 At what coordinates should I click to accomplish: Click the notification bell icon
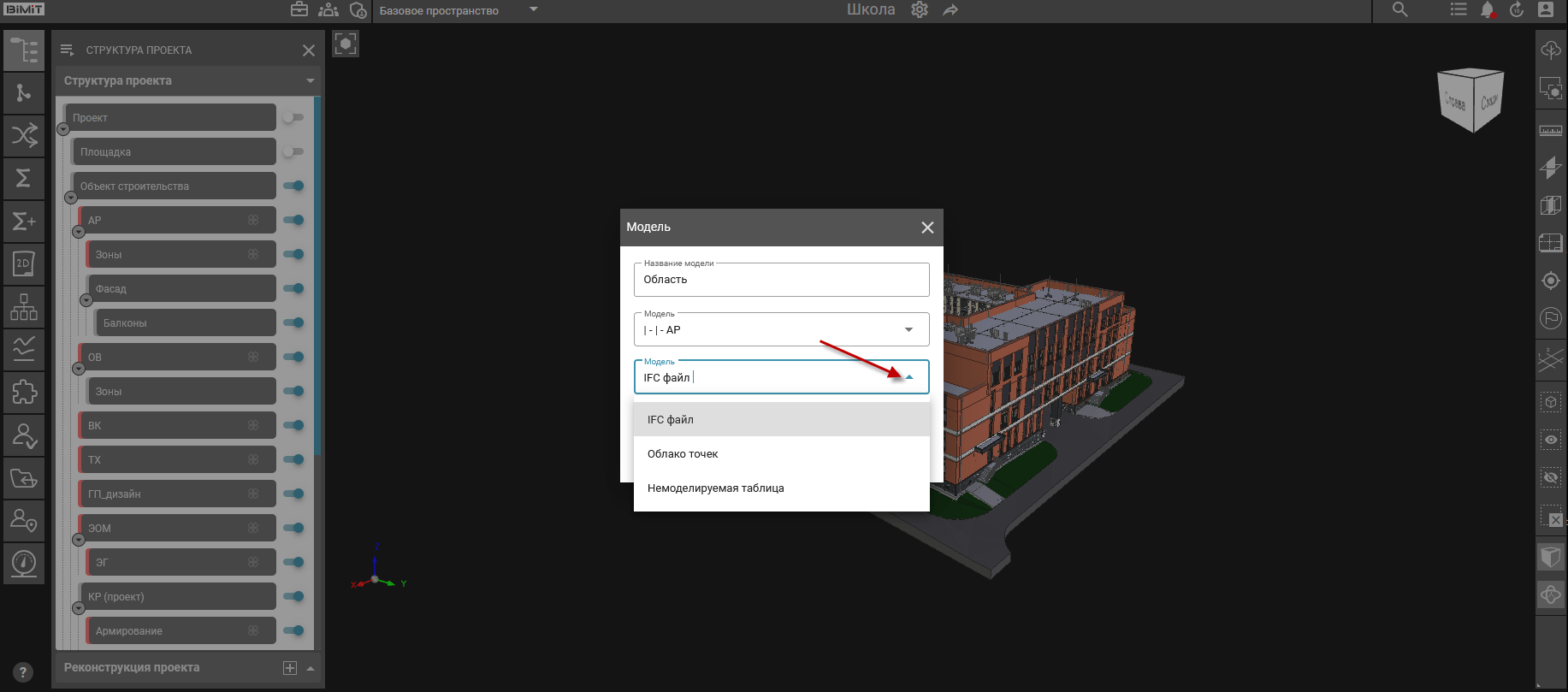[1488, 10]
